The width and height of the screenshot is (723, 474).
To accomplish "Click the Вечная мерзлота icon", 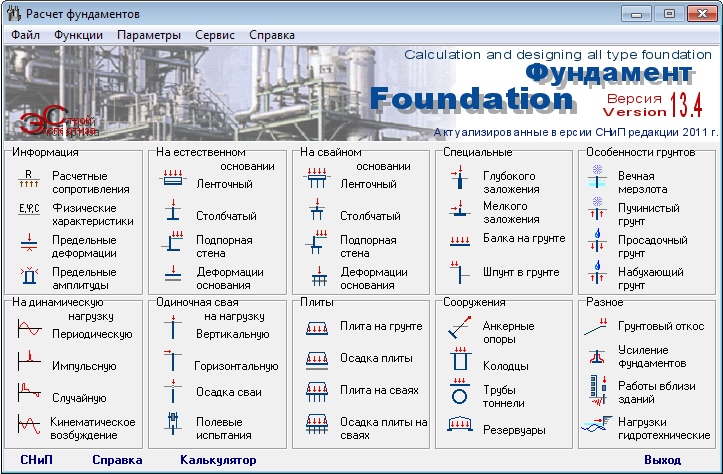I will (x=597, y=177).
